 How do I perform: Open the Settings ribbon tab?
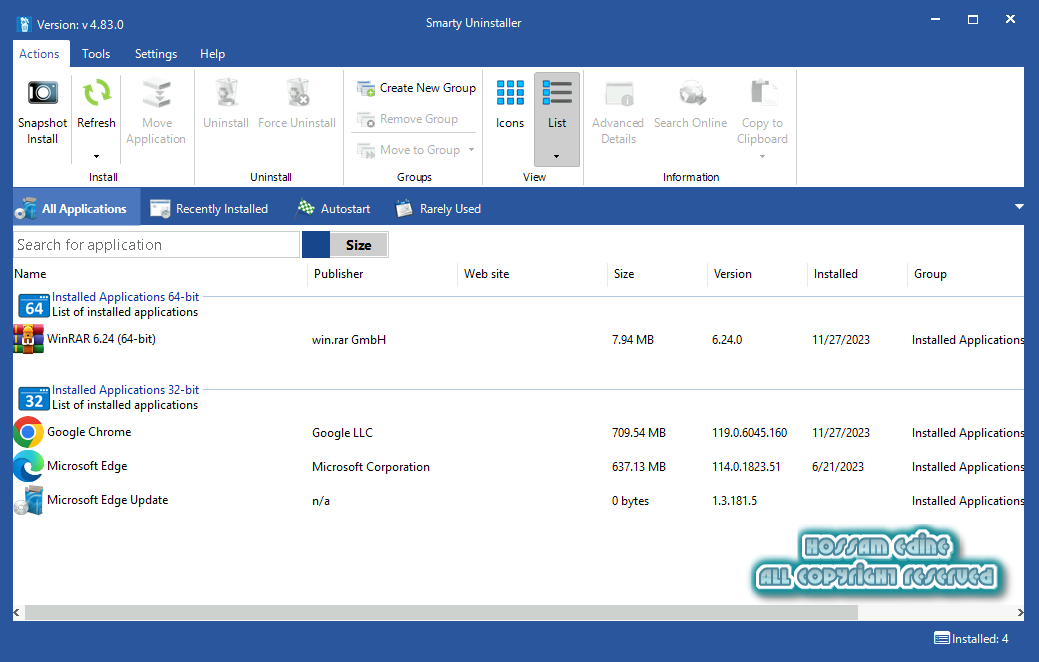pyautogui.click(x=156, y=54)
